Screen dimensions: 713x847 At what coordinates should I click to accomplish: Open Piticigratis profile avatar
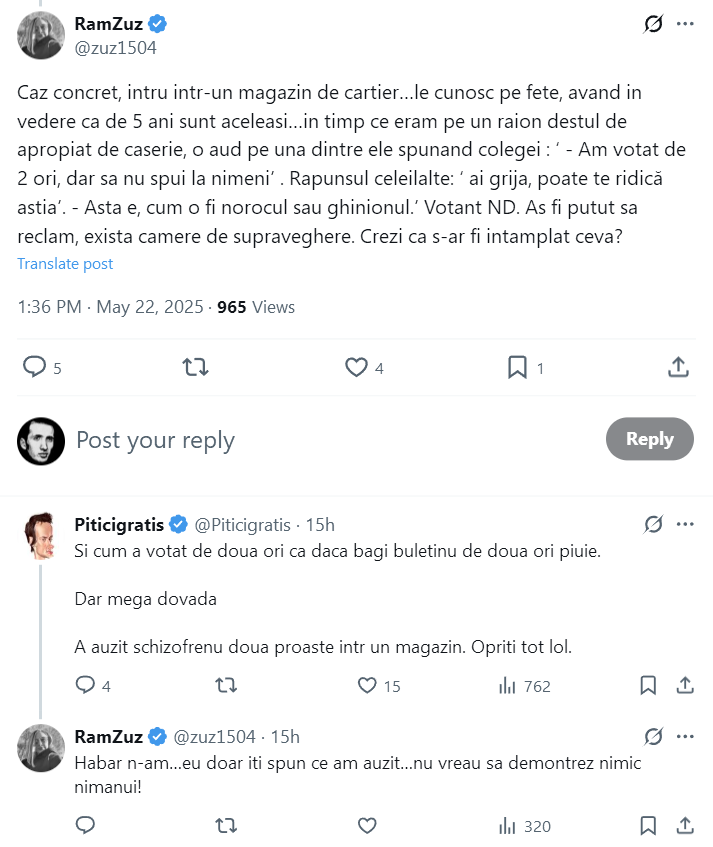(x=40, y=536)
